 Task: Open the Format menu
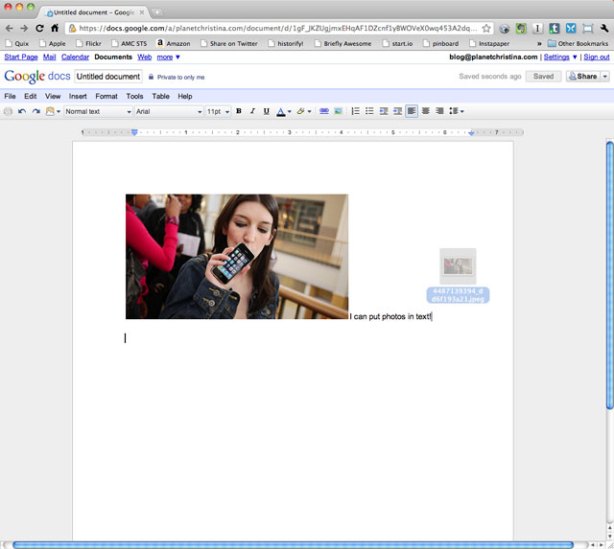[x=106, y=96]
